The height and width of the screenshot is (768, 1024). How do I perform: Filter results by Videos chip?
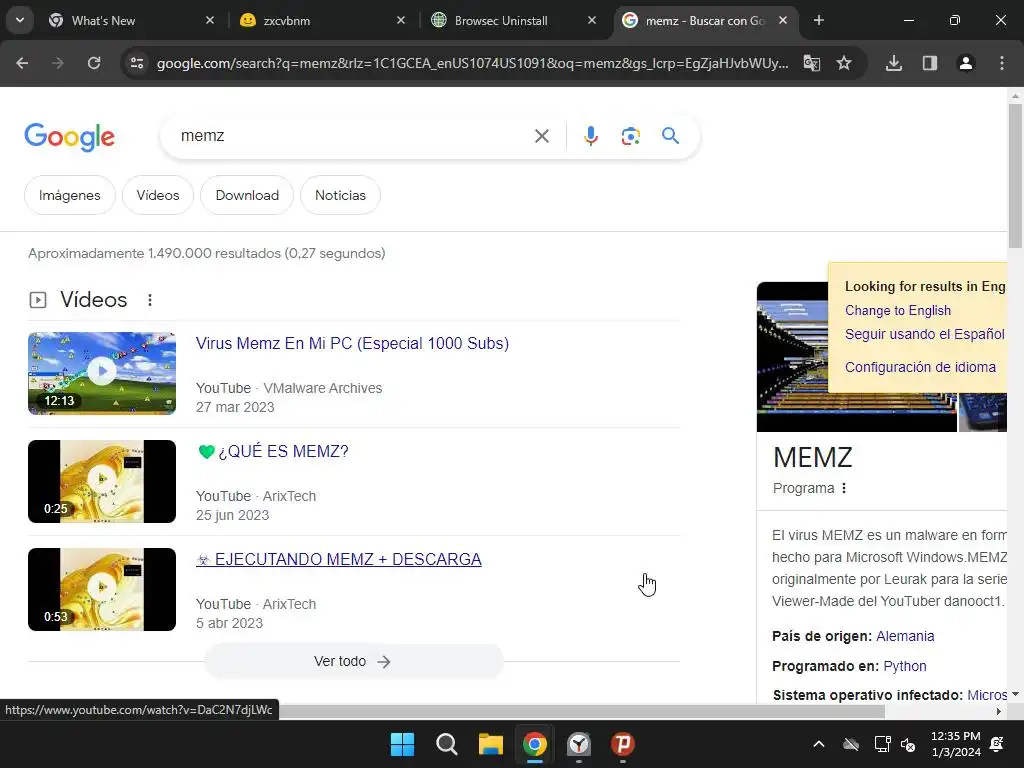(x=158, y=195)
